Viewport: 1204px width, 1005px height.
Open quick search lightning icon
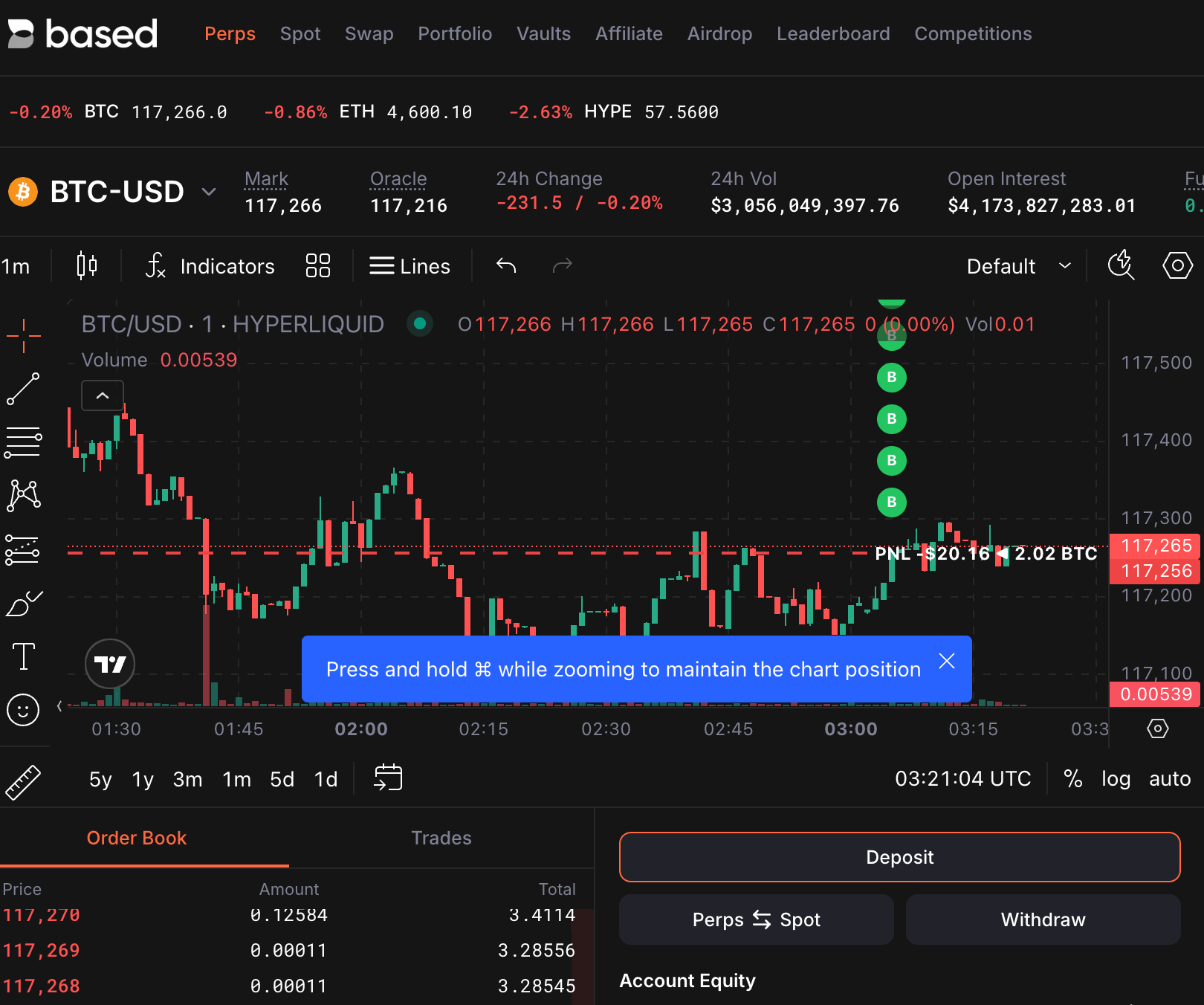(1121, 265)
